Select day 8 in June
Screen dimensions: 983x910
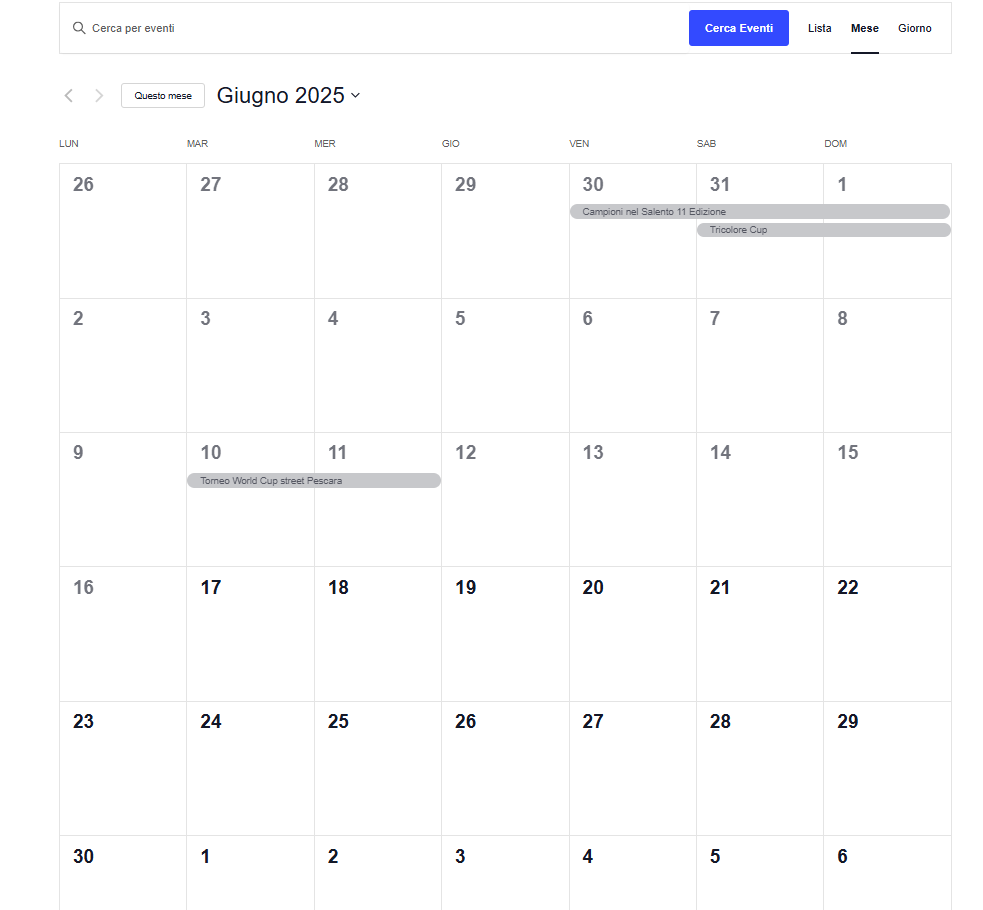point(843,318)
